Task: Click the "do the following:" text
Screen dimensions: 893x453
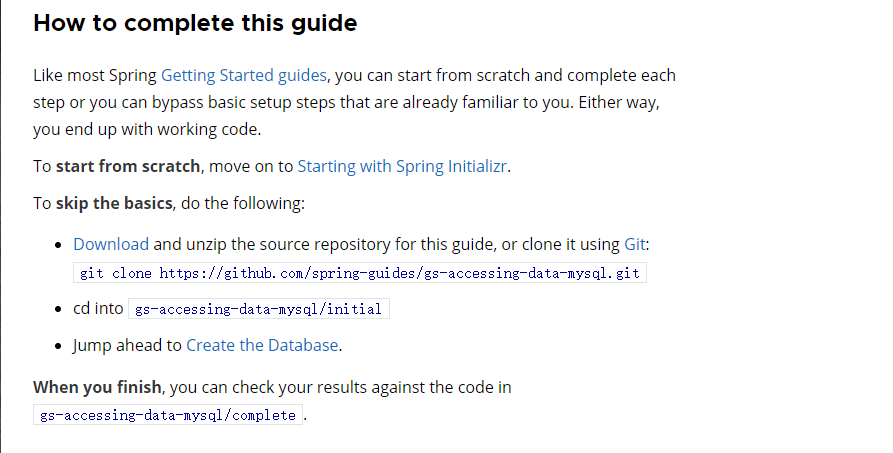Action: [241, 203]
